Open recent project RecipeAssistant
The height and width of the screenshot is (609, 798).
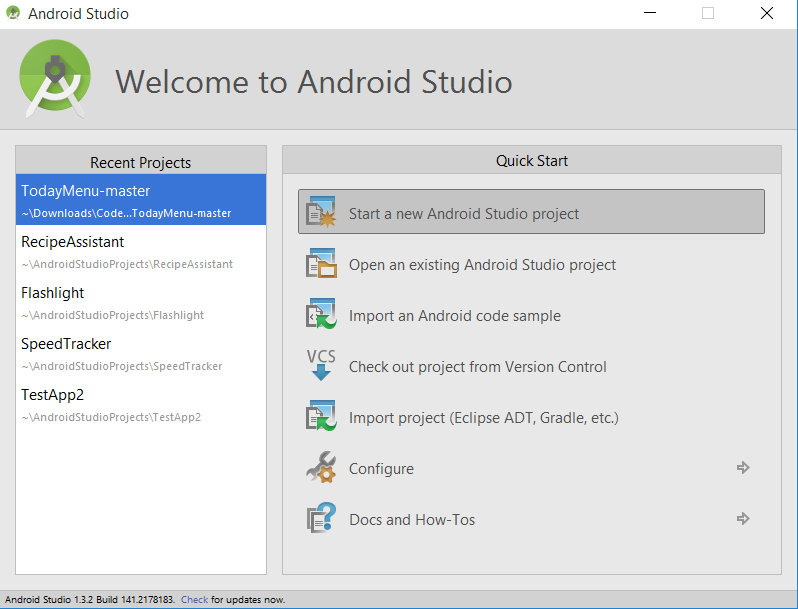[141, 251]
